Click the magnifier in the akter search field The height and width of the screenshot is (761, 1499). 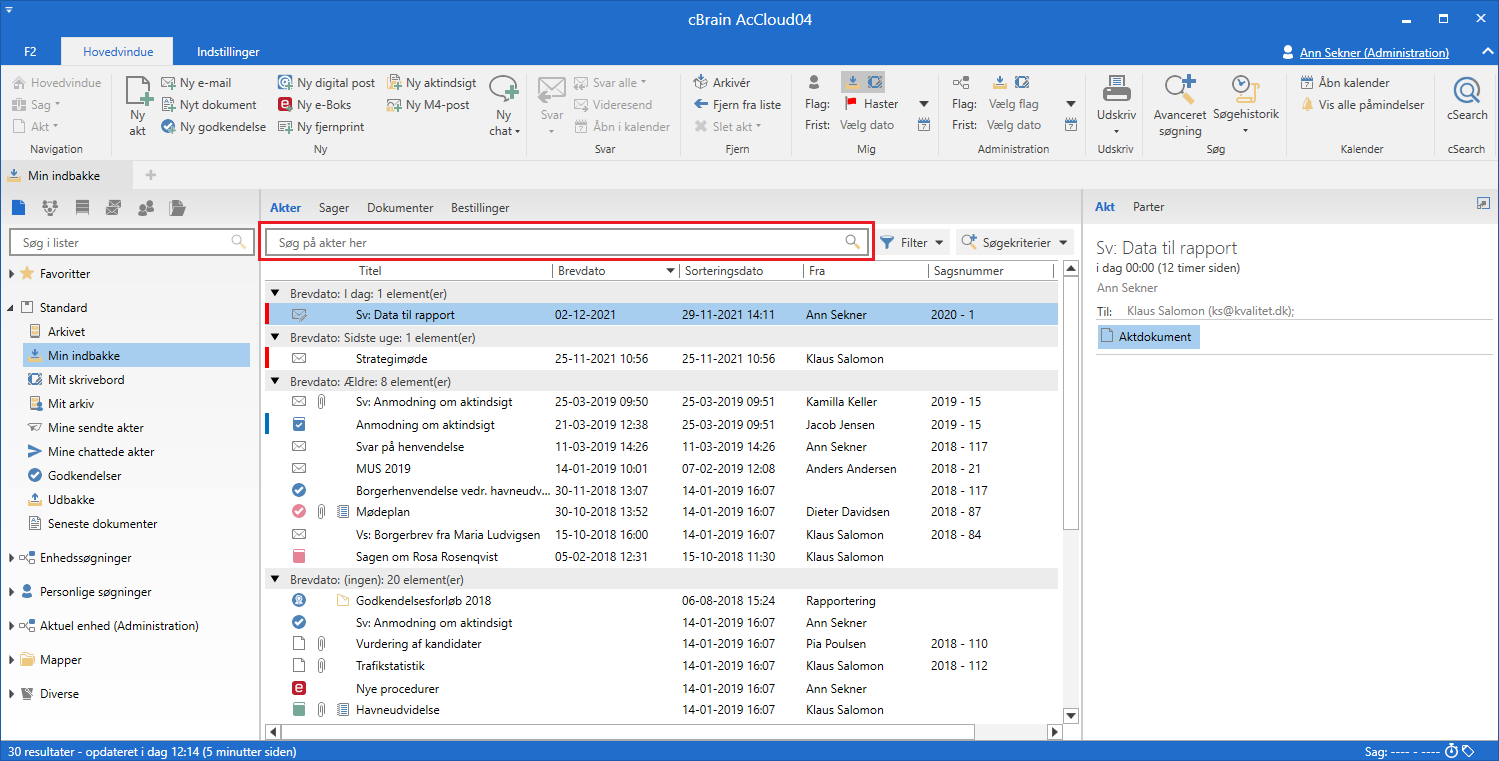point(852,242)
